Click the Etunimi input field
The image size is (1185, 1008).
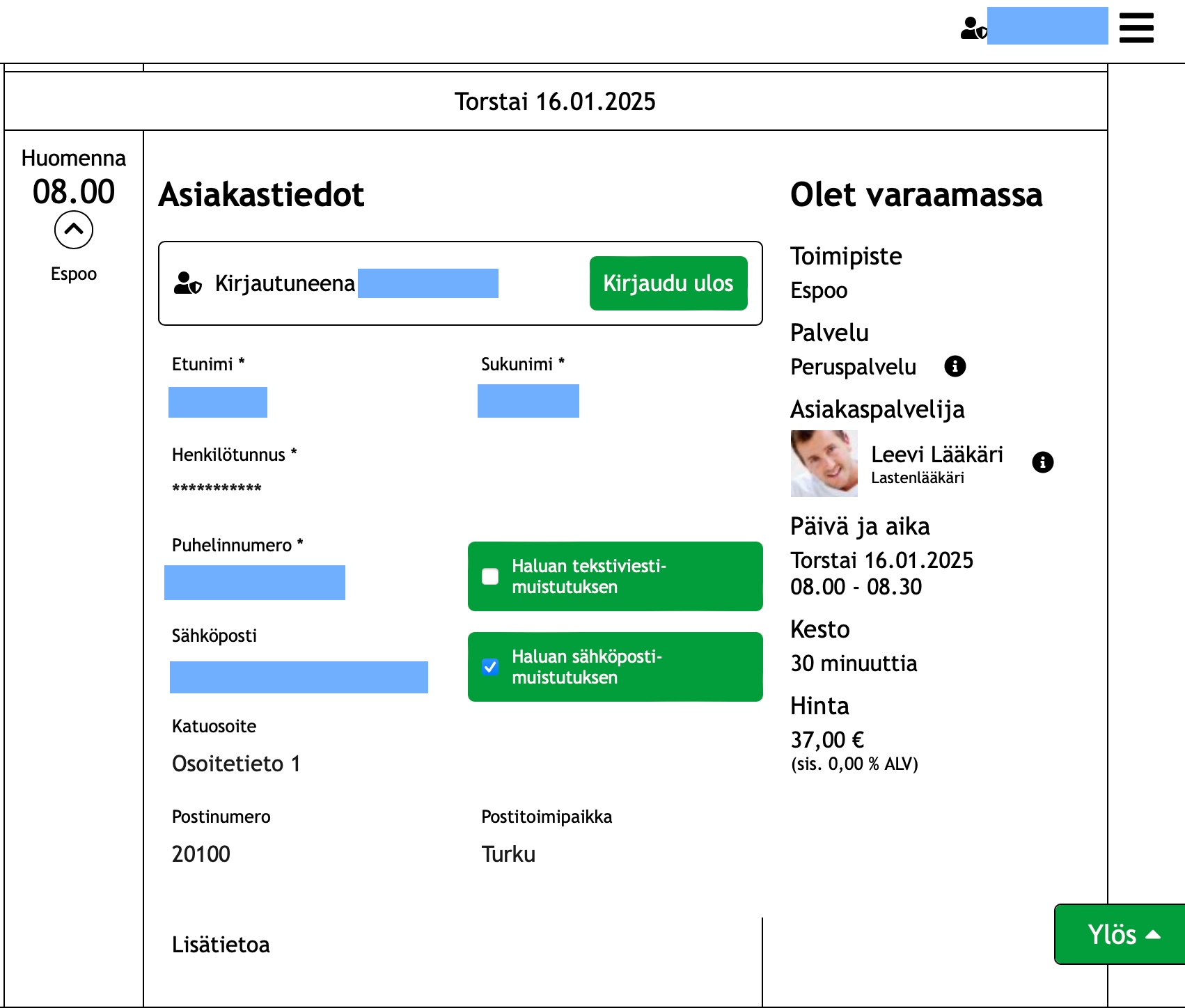[218, 402]
